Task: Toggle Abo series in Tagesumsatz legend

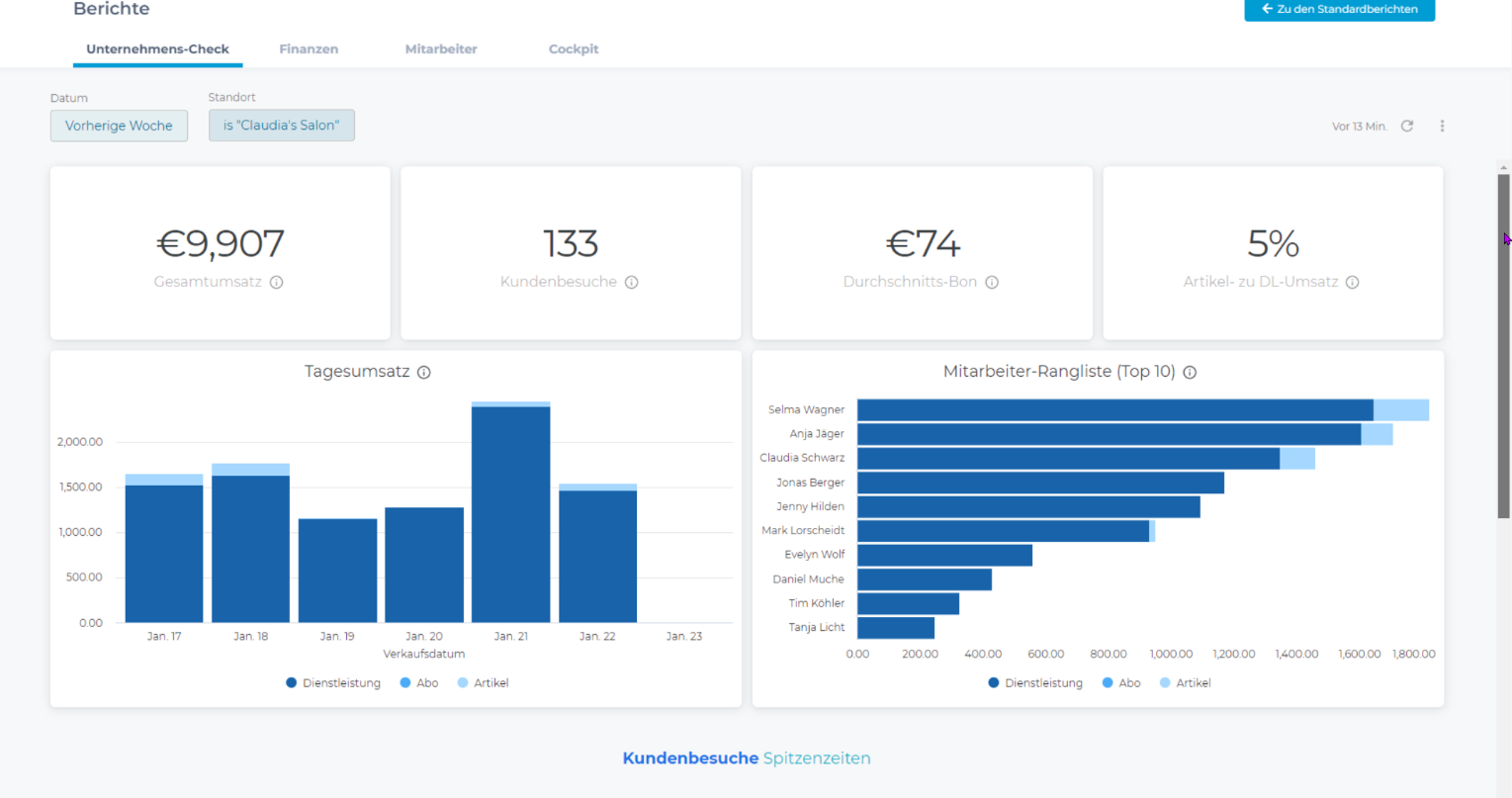Action: point(419,683)
